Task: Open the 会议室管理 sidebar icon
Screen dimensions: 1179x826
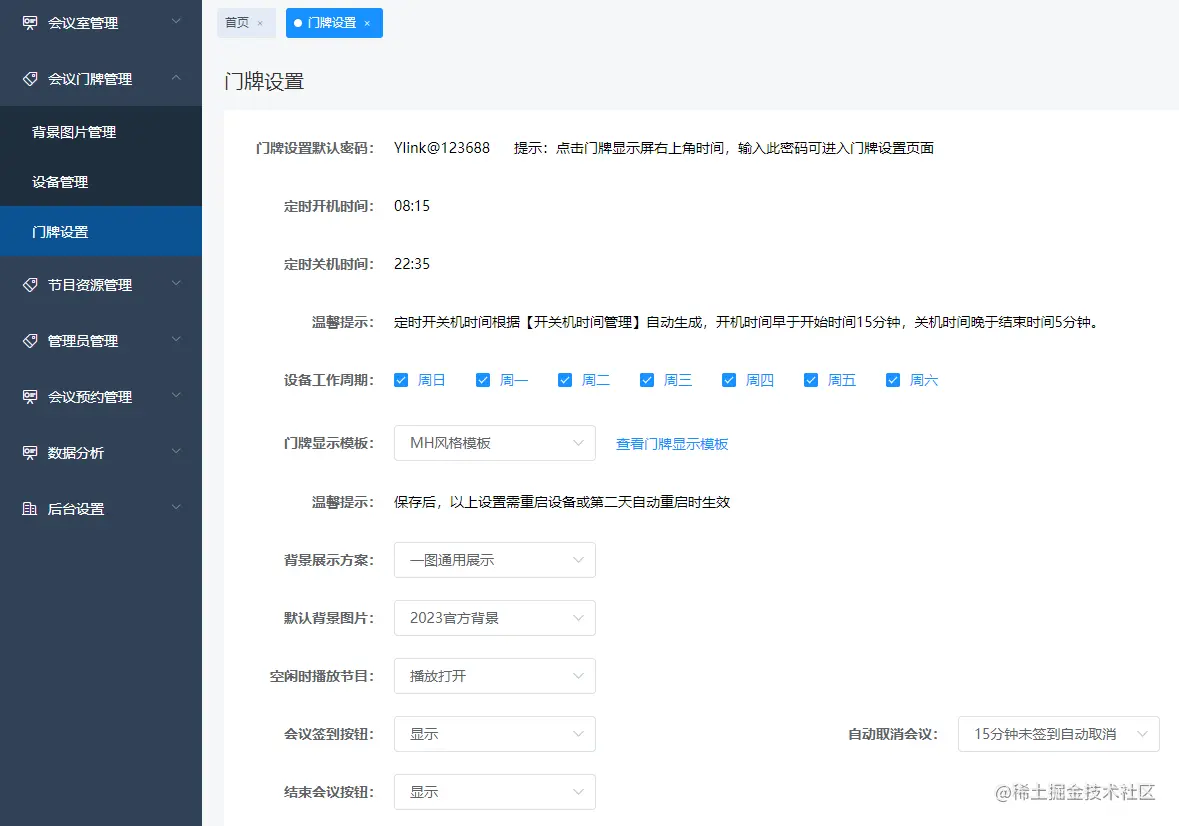Action: point(27,22)
